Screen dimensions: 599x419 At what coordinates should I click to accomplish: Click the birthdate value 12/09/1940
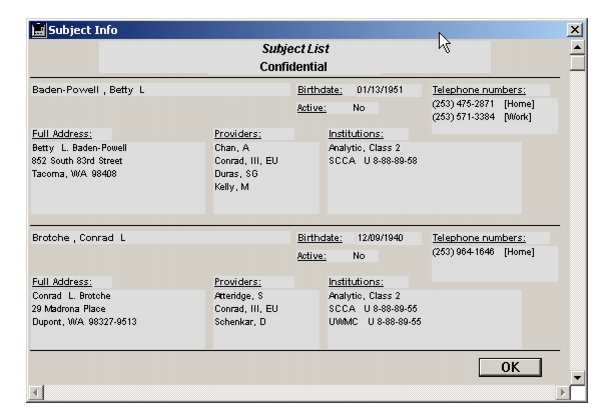pyautogui.click(x=380, y=238)
